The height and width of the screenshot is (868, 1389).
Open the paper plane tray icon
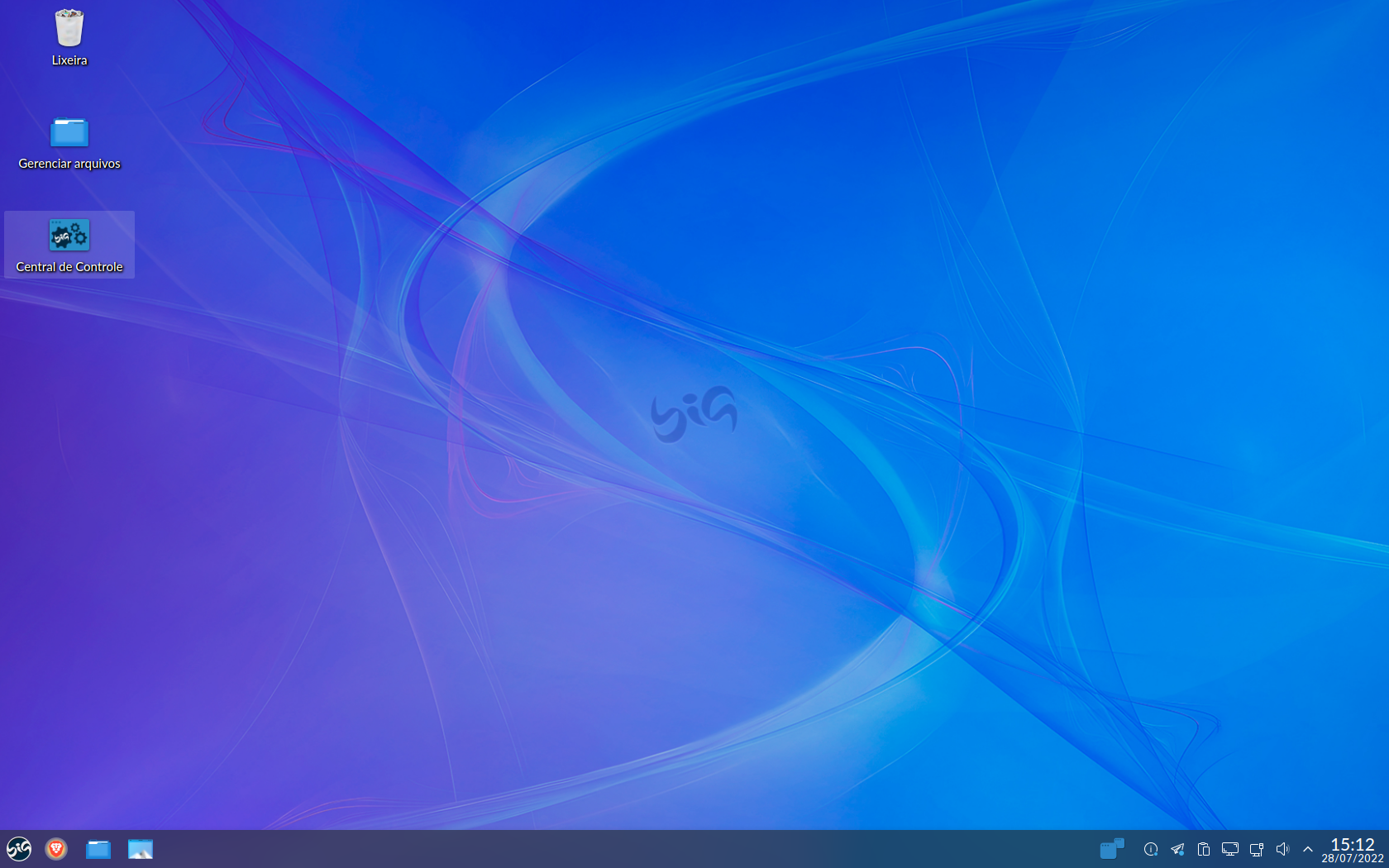tap(1177, 849)
